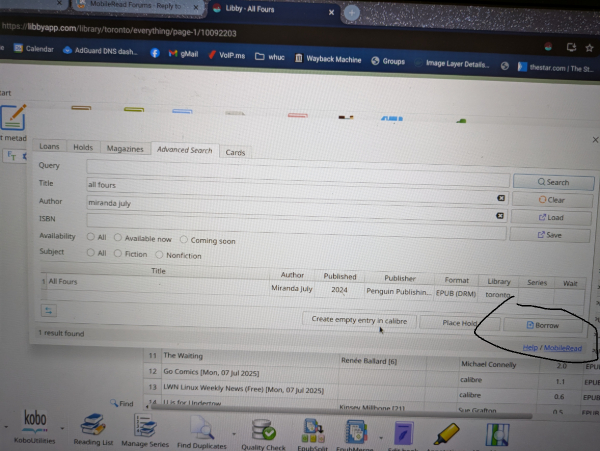Select the Advanced Search tab
This screenshot has height=451, width=600.
pyautogui.click(x=184, y=150)
